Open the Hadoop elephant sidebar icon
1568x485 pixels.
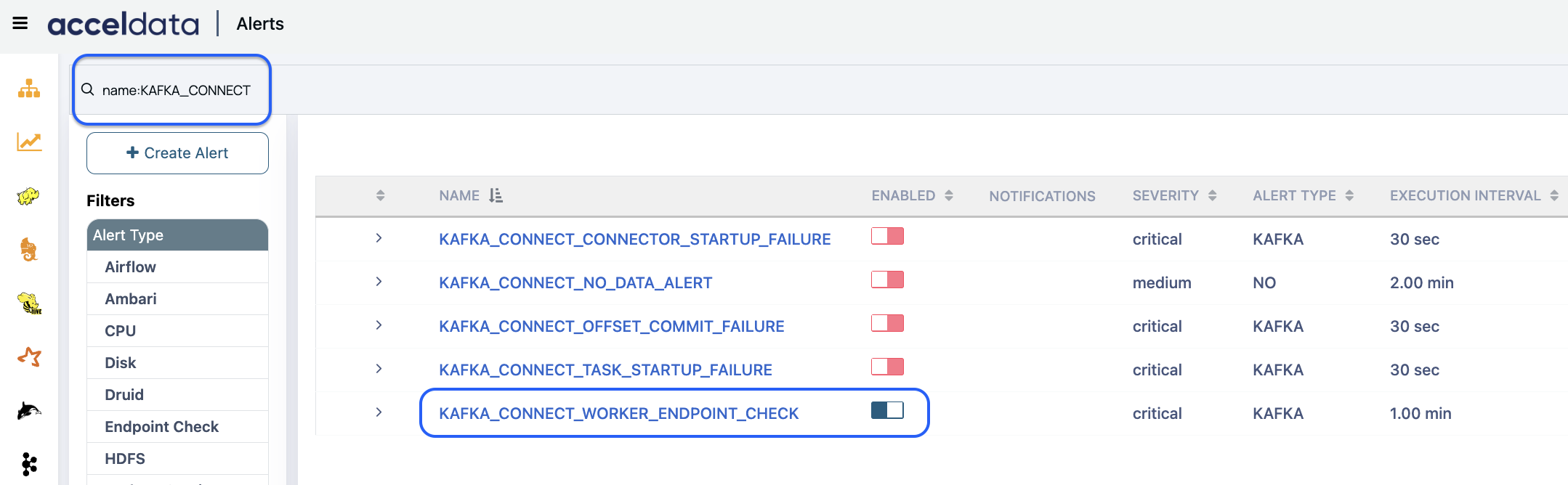click(x=28, y=196)
